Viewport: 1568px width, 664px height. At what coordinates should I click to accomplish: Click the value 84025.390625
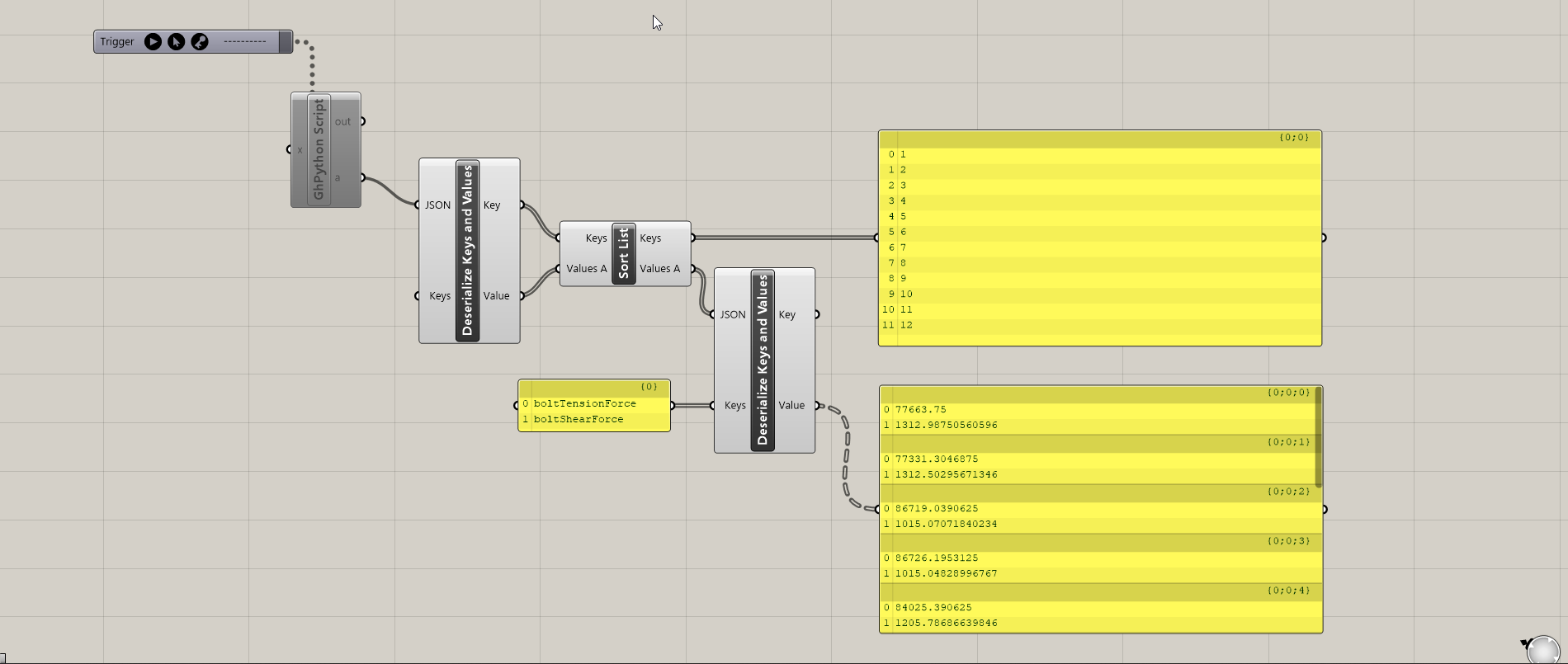coord(933,607)
